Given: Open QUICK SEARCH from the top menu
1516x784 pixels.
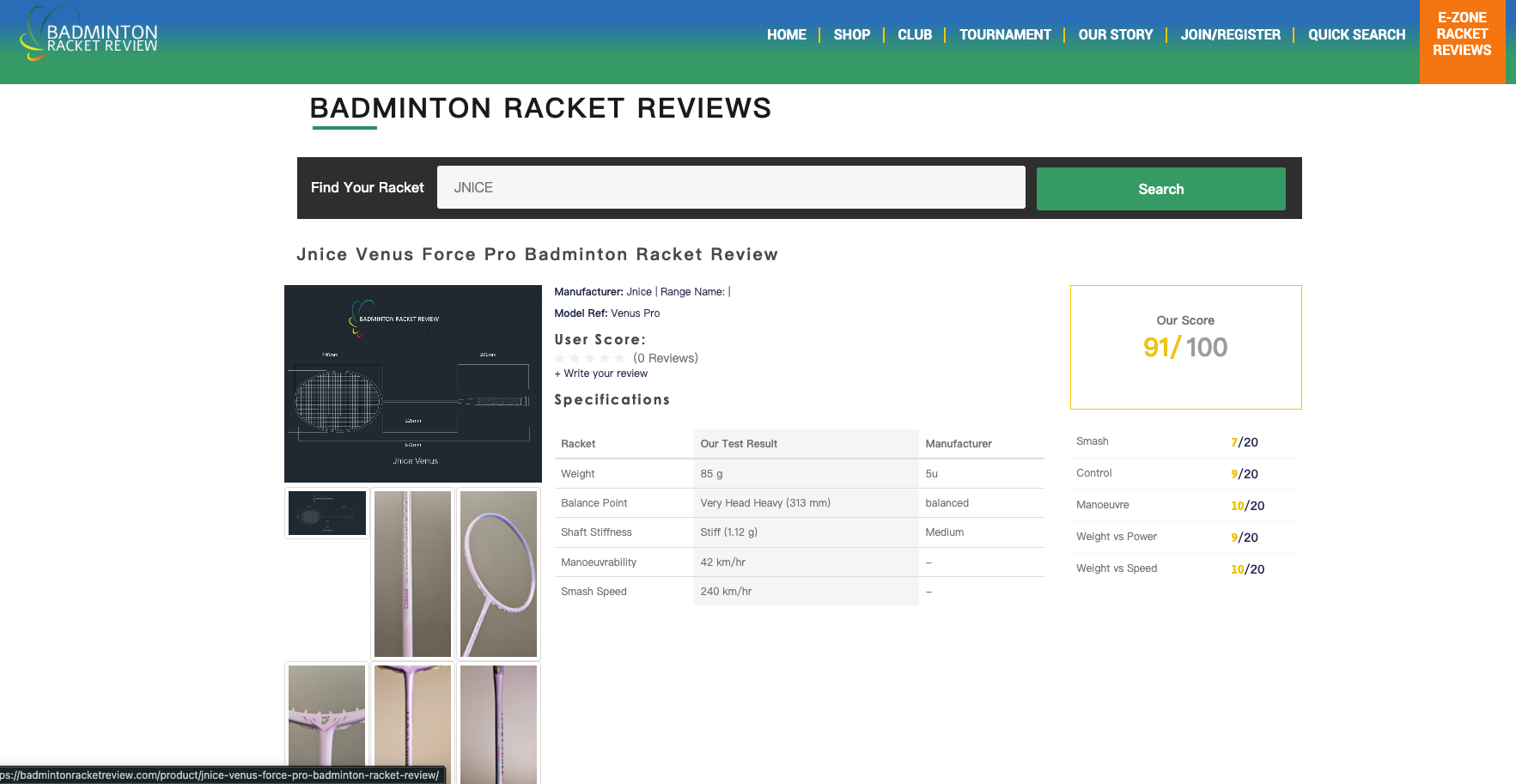Looking at the screenshot, I should pyautogui.click(x=1356, y=35).
